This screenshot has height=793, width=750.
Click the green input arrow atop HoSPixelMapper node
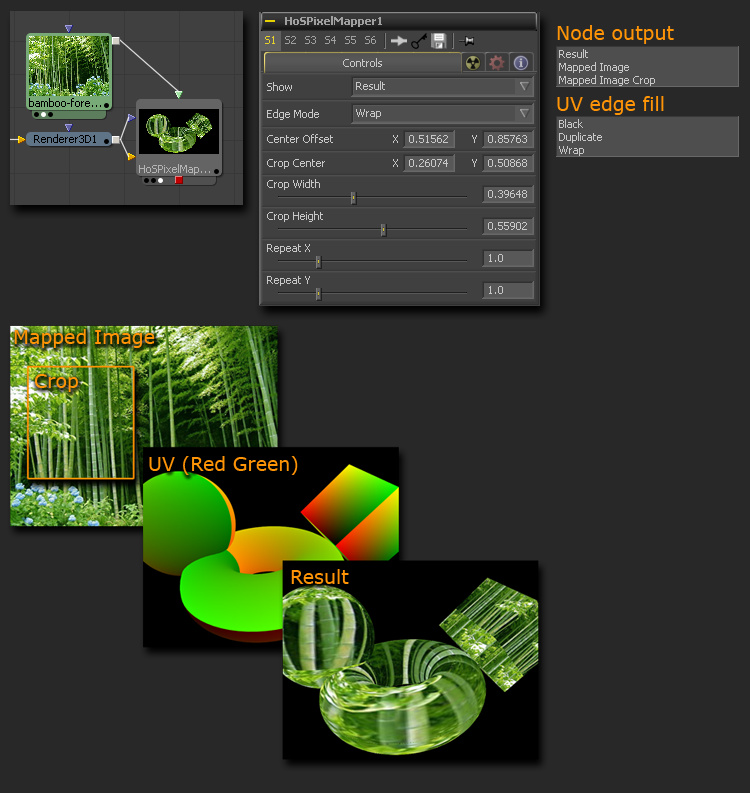179,94
